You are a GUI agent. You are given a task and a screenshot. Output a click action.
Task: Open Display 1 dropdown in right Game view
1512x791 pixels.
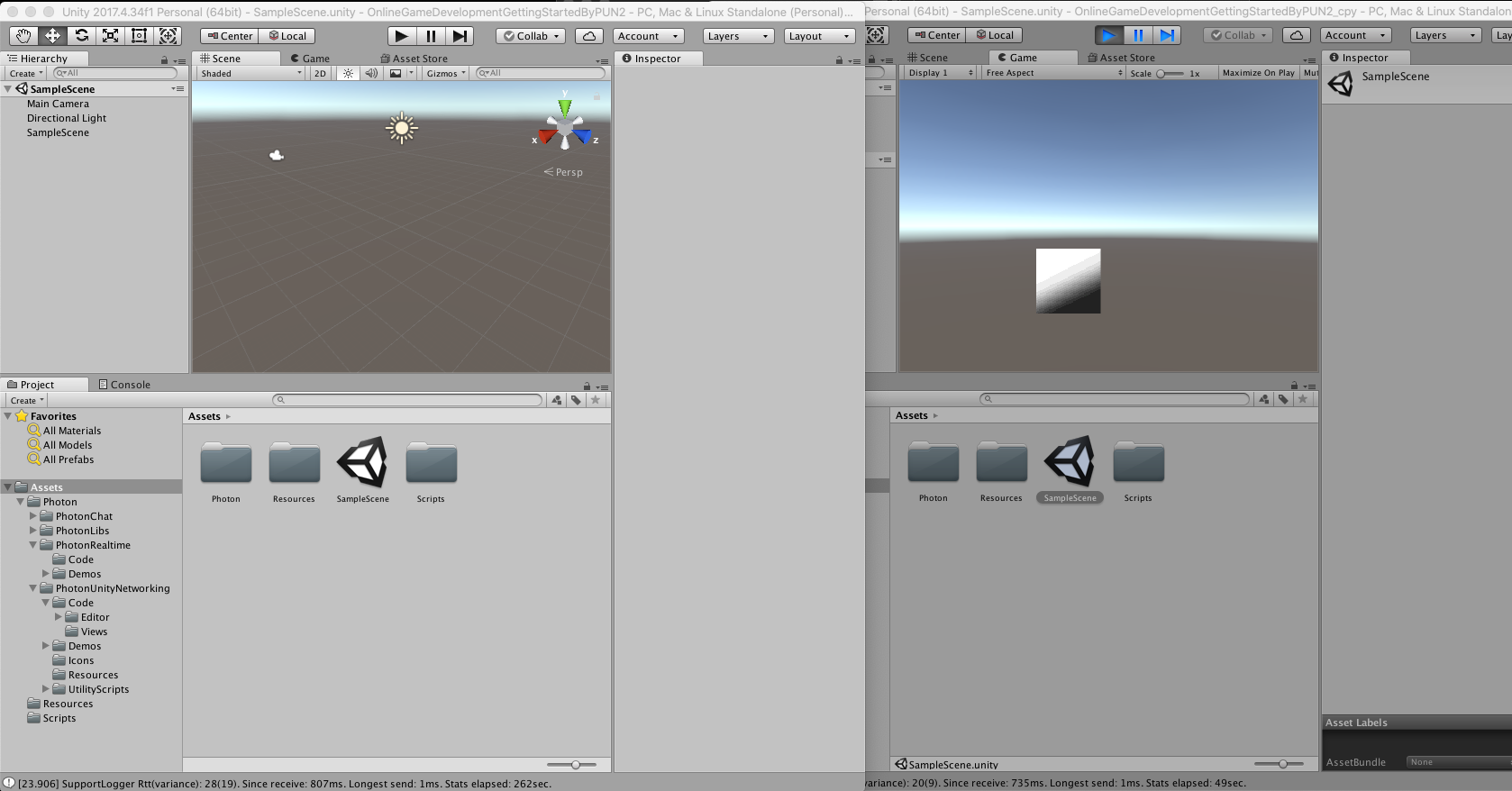click(941, 73)
